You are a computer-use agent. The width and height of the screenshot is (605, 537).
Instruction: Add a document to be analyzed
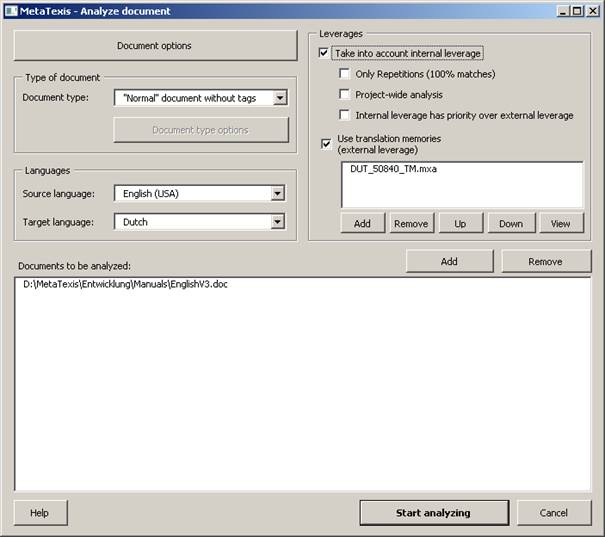tap(450, 262)
